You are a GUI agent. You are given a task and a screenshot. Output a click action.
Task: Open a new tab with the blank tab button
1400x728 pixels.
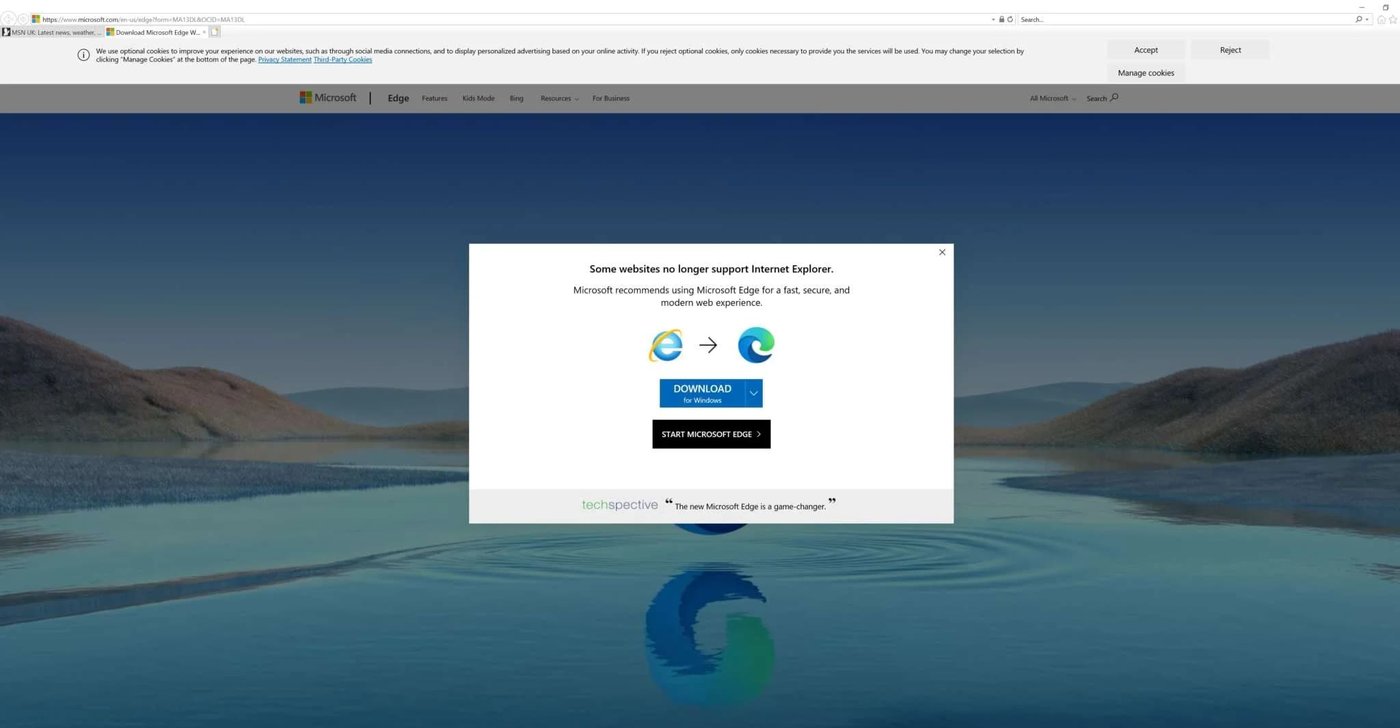(x=214, y=32)
